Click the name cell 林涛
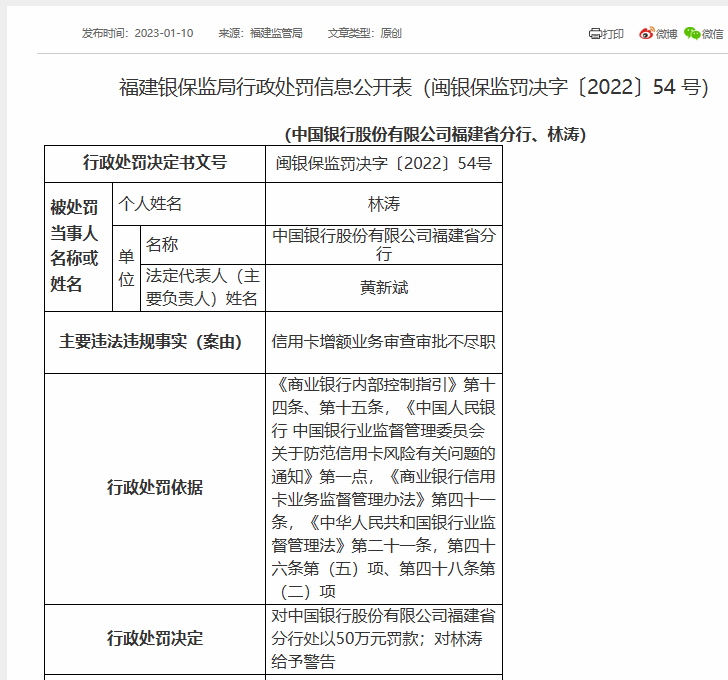Image resolution: width=728 pixels, height=680 pixels. pyautogui.click(x=384, y=204)
